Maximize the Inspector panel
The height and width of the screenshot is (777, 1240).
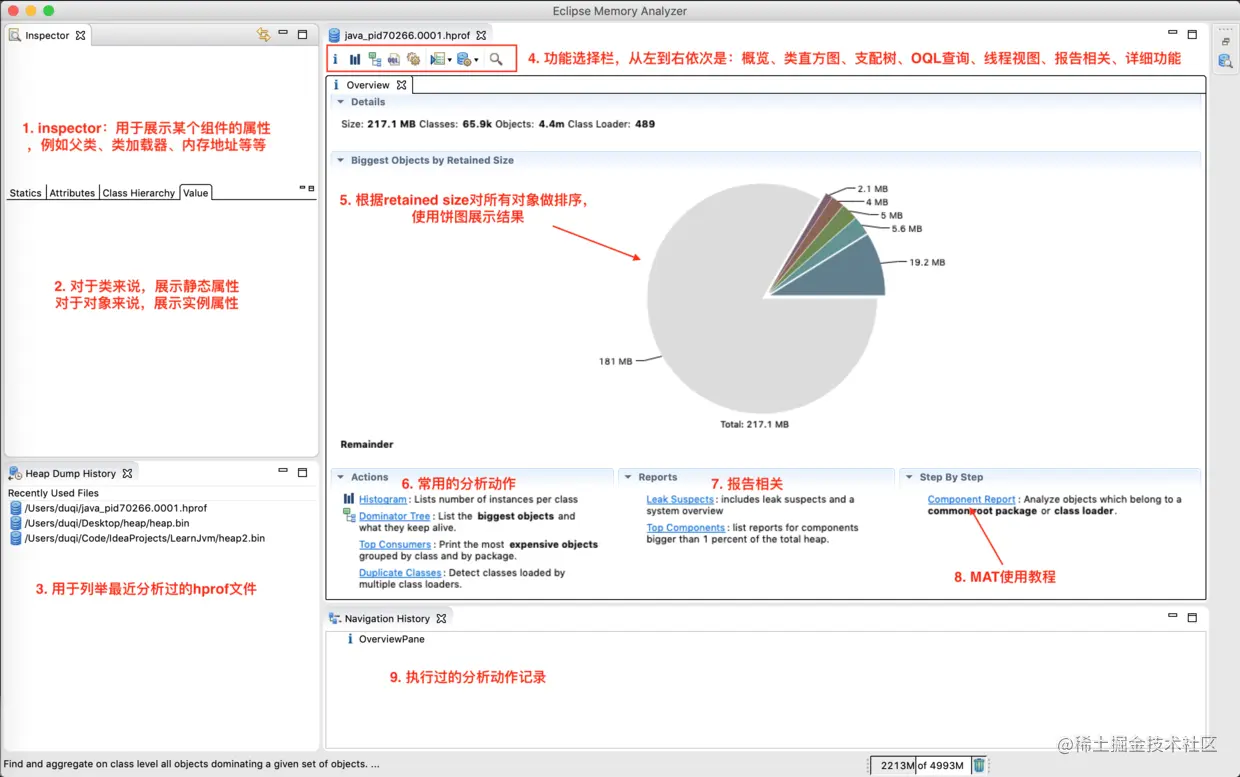pyautogui.click(x=302, y=34)
